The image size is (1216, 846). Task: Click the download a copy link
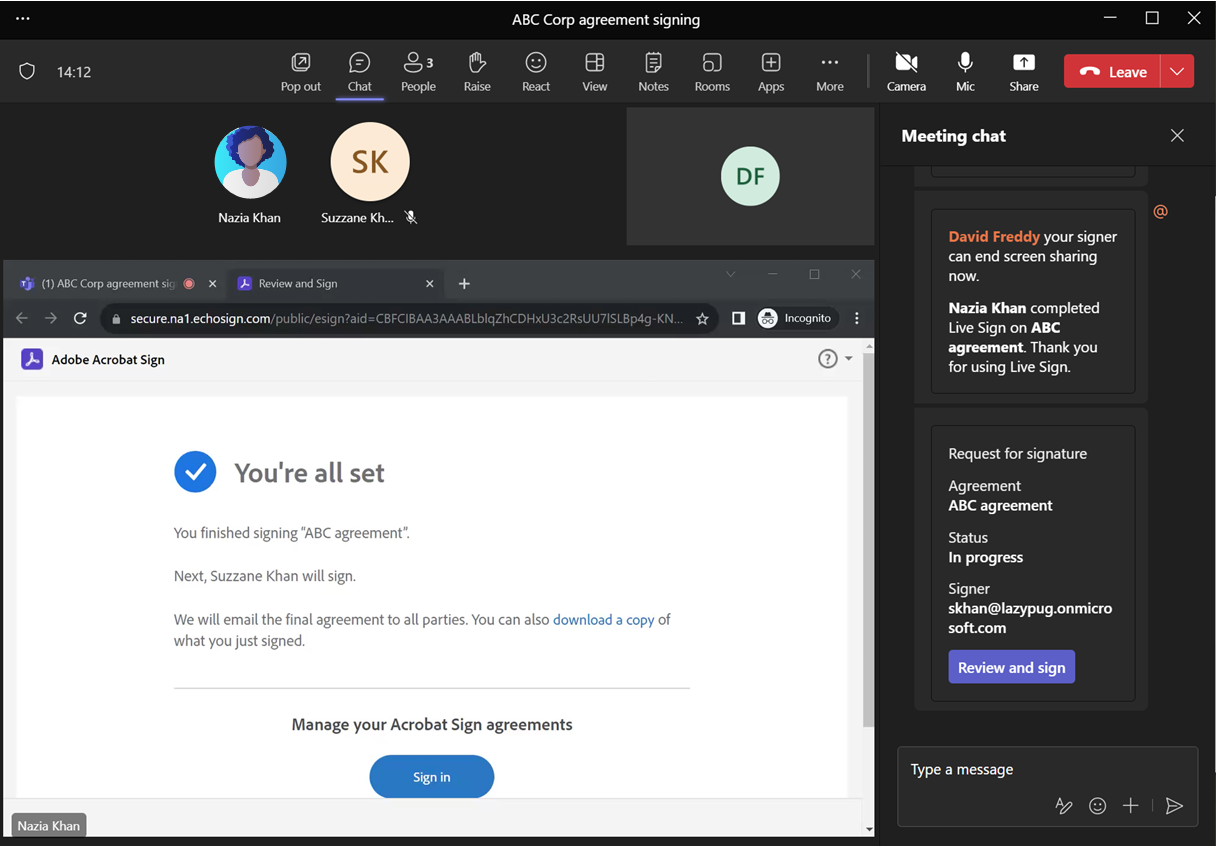[x=604, y=619]
